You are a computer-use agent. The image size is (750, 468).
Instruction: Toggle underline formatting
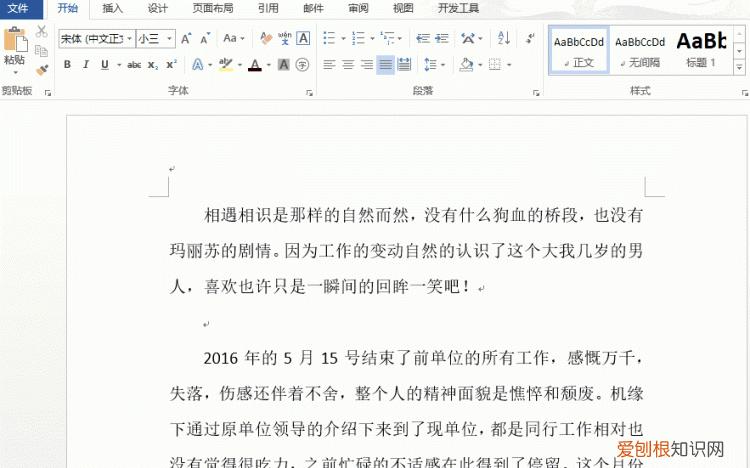(105, 64)
